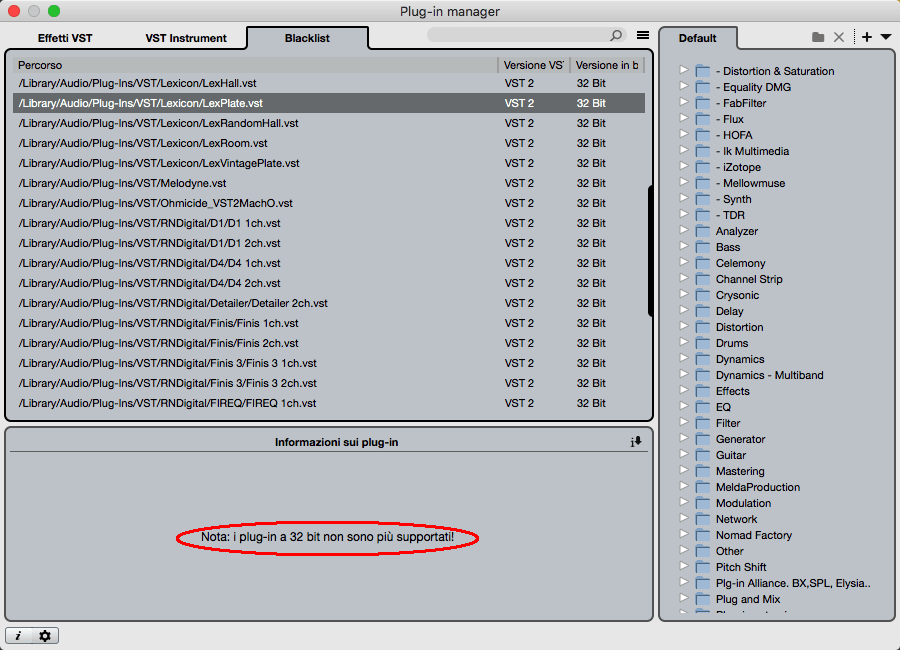Select the Filter folder
This screenshot has height=650, width=900.
pos(728,423)
